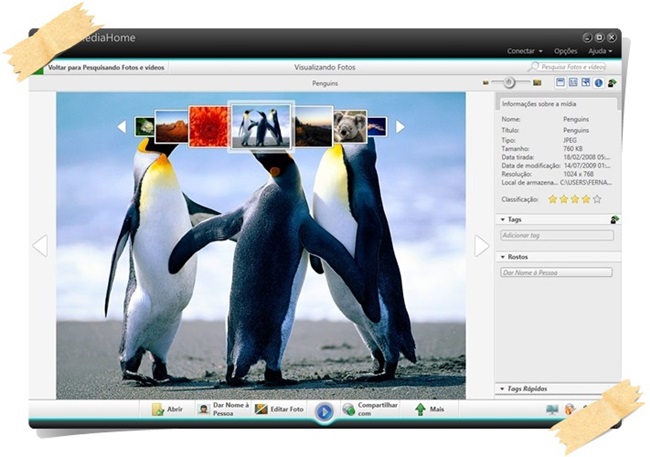Open the Ajuda dropdown menu
Screen dimensions: 650x457
(600, 51)
